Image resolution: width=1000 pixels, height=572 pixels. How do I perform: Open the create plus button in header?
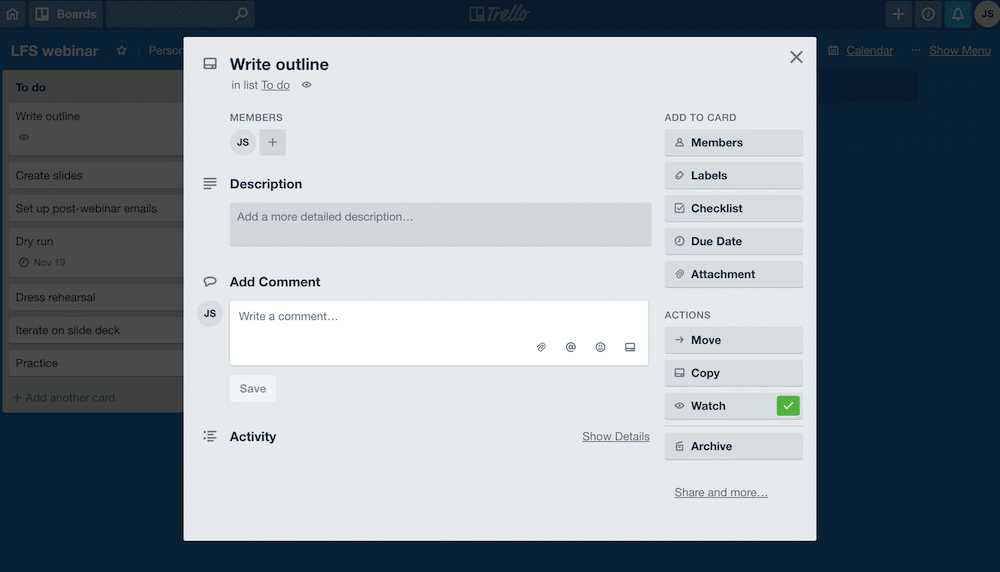click(x=898, y=13)
